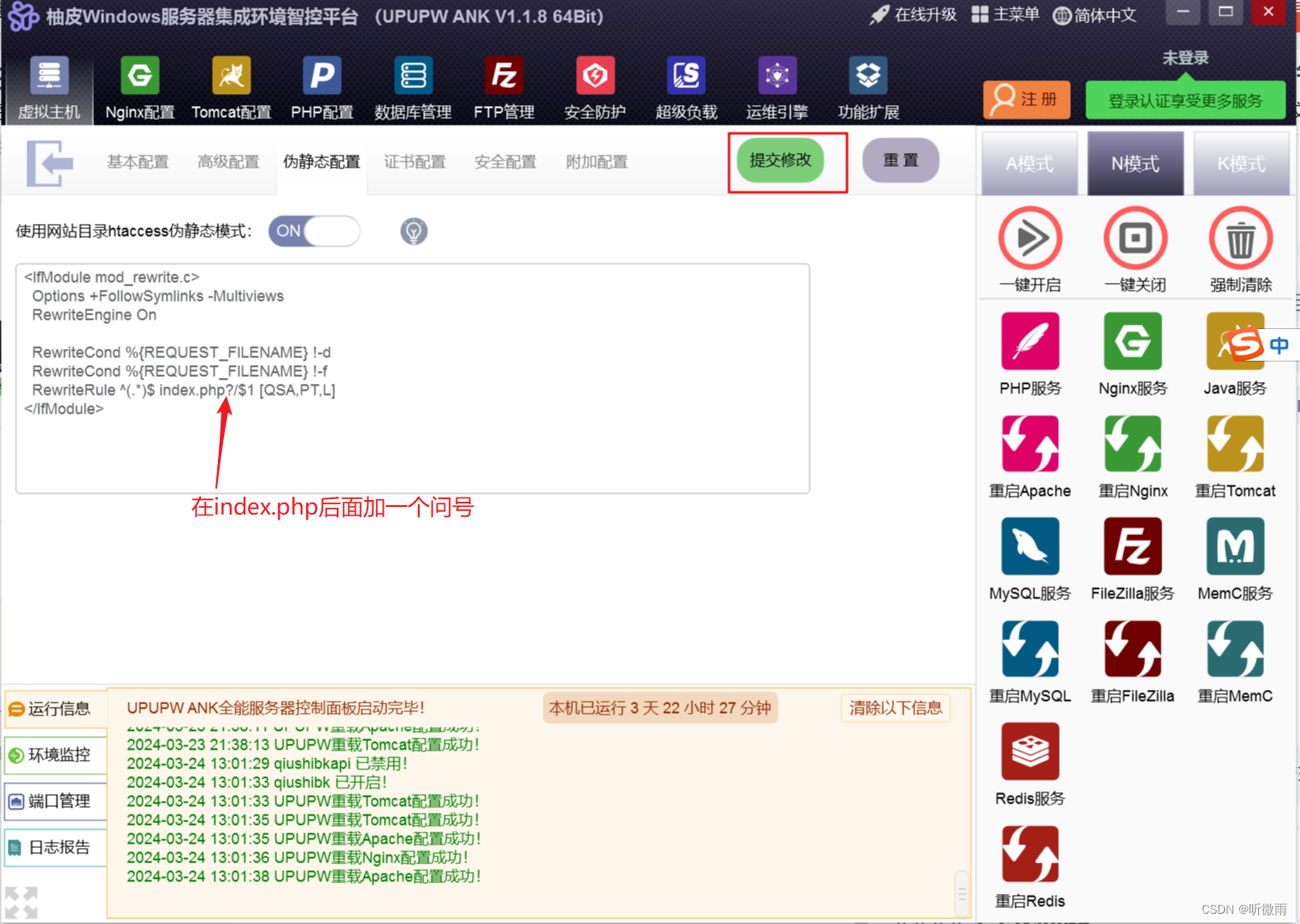Open the 运行信息 side tab

click(x=55, y=709)
